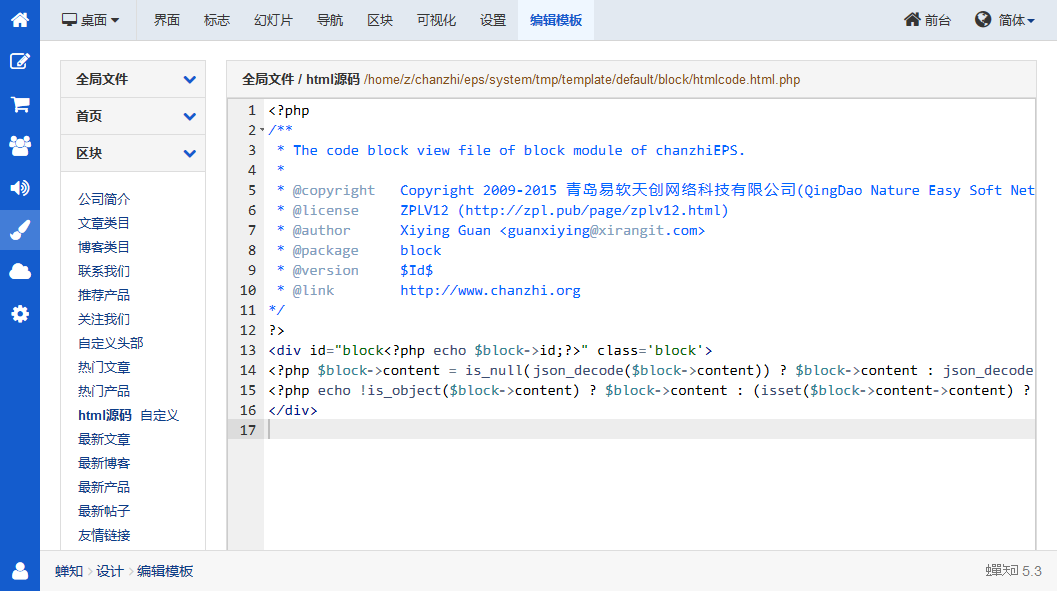Open the edit/content pencil icon

(x=19, y=61)
